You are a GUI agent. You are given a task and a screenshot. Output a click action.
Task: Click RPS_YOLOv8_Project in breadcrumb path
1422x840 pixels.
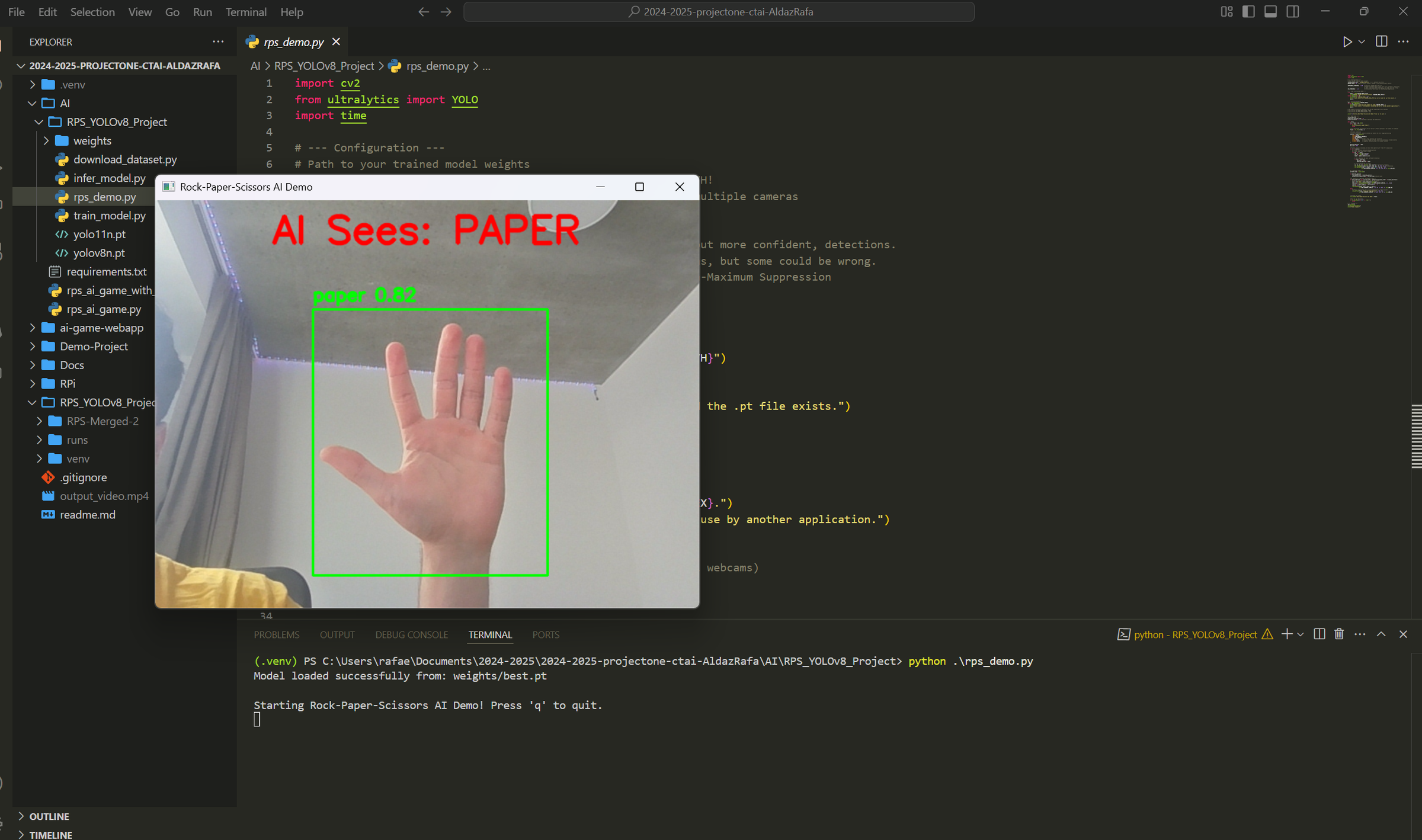coord(324,66)
